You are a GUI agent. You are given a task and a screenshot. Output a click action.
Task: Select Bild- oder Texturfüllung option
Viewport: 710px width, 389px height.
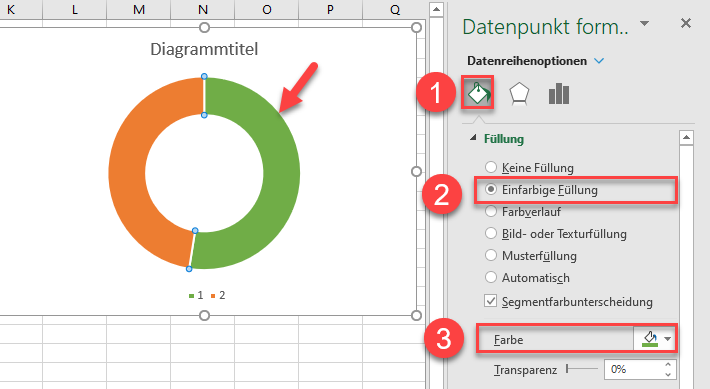[x=556, y=234]
